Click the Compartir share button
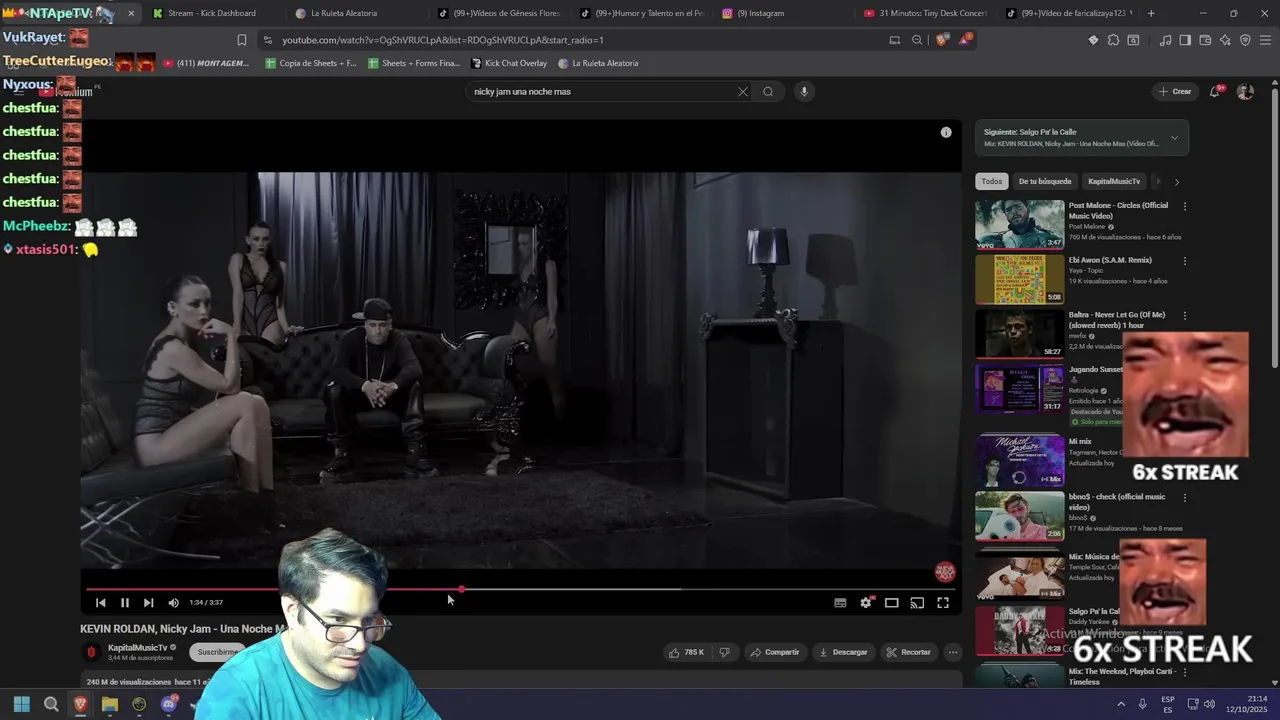Screen dimensions: 1280x720 pos(775,652)
